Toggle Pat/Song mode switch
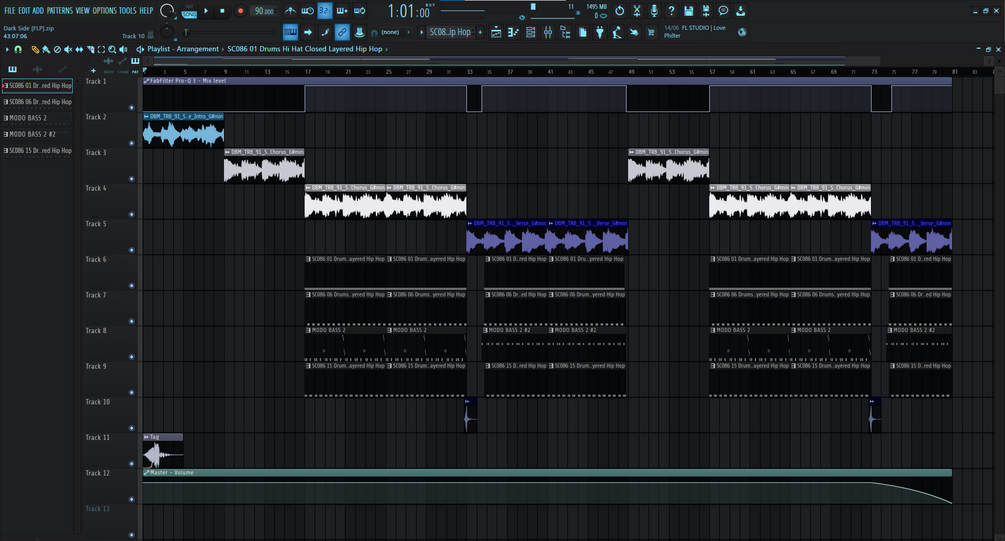Image resolution: width=1005 pixels, height=541 pixels. click(x=189, y=11)
